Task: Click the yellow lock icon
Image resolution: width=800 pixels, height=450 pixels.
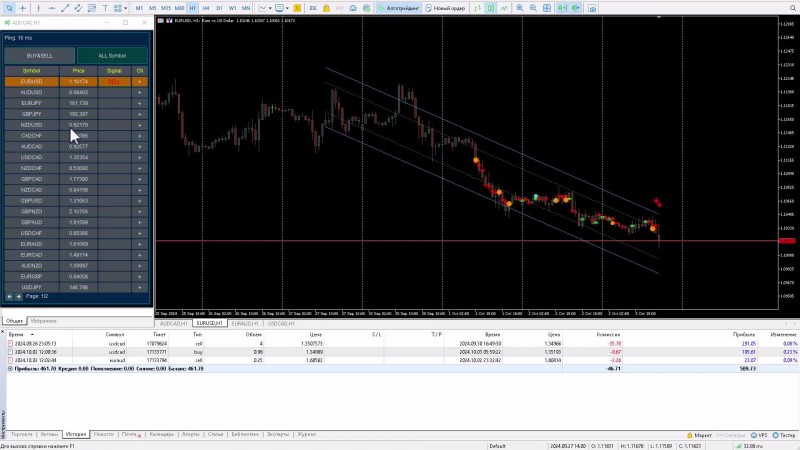Action: (x=327, y=8)
